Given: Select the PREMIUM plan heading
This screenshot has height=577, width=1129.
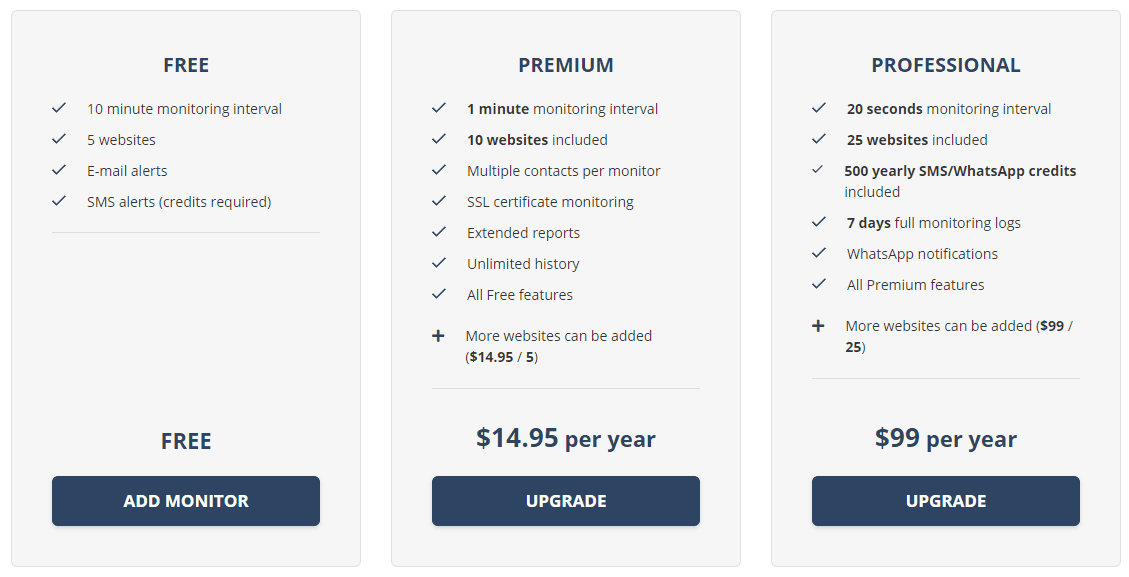Looking at the screenshot, I should click(x=566, y=65).
